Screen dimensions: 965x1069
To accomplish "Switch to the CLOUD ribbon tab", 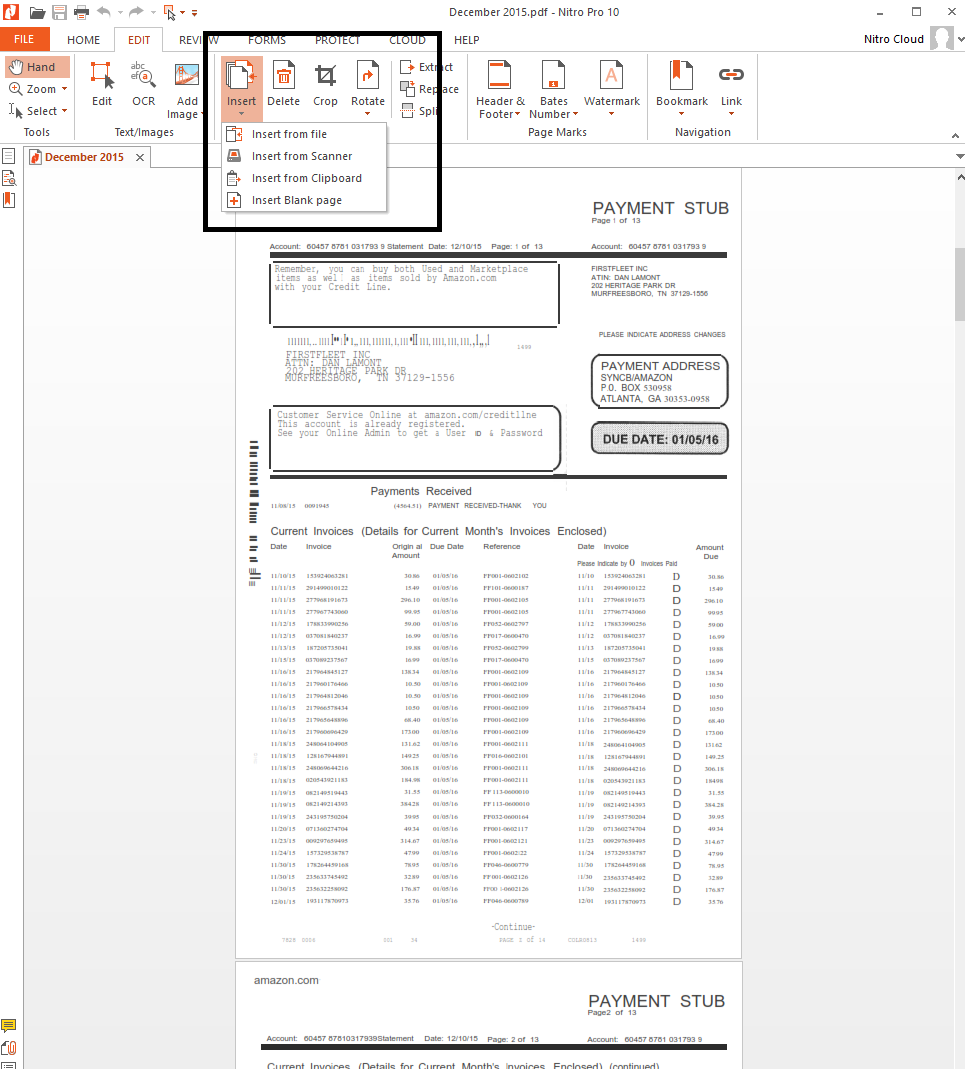I will tap(407, 40).
